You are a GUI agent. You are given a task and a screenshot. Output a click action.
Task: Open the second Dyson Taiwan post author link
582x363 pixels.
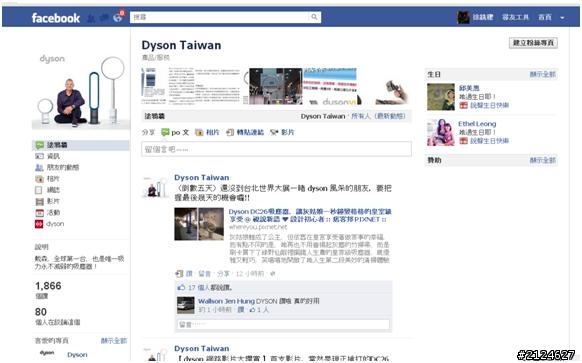(x=202, y=349)
